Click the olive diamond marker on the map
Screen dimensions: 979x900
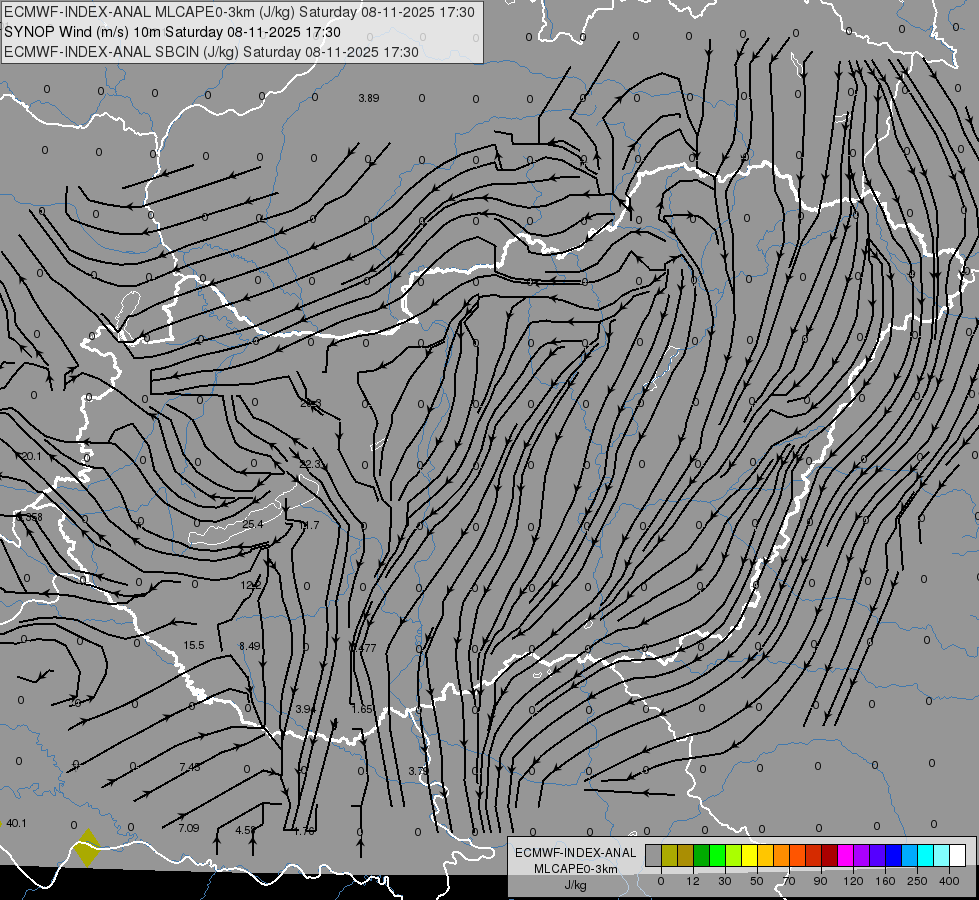pyautogui.click(x=87, y=848)
